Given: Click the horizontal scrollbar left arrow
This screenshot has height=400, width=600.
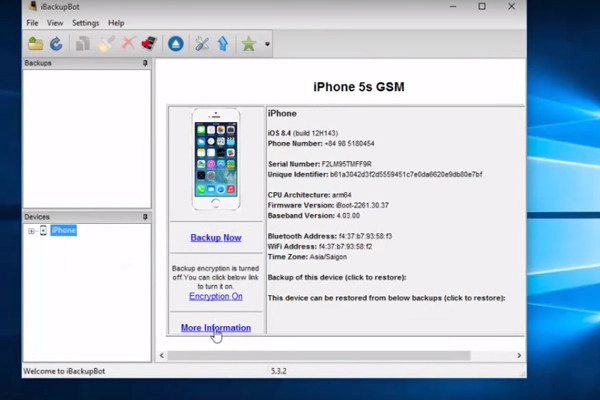Looking at the screenshot, I should [x=162, y=356].
